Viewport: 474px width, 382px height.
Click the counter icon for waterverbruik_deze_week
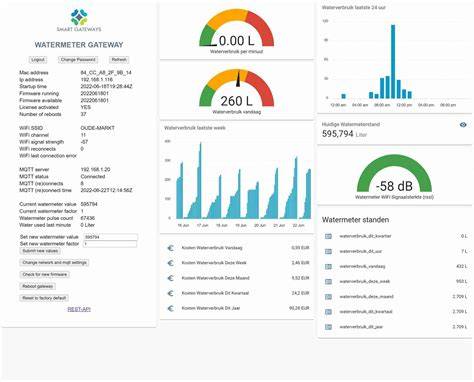tap(328, 282)
